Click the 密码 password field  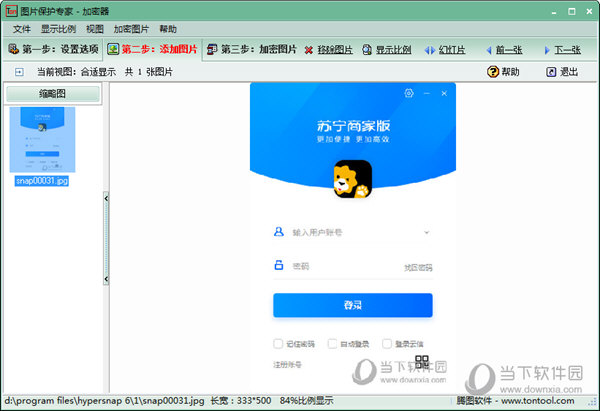coord(344,266)
